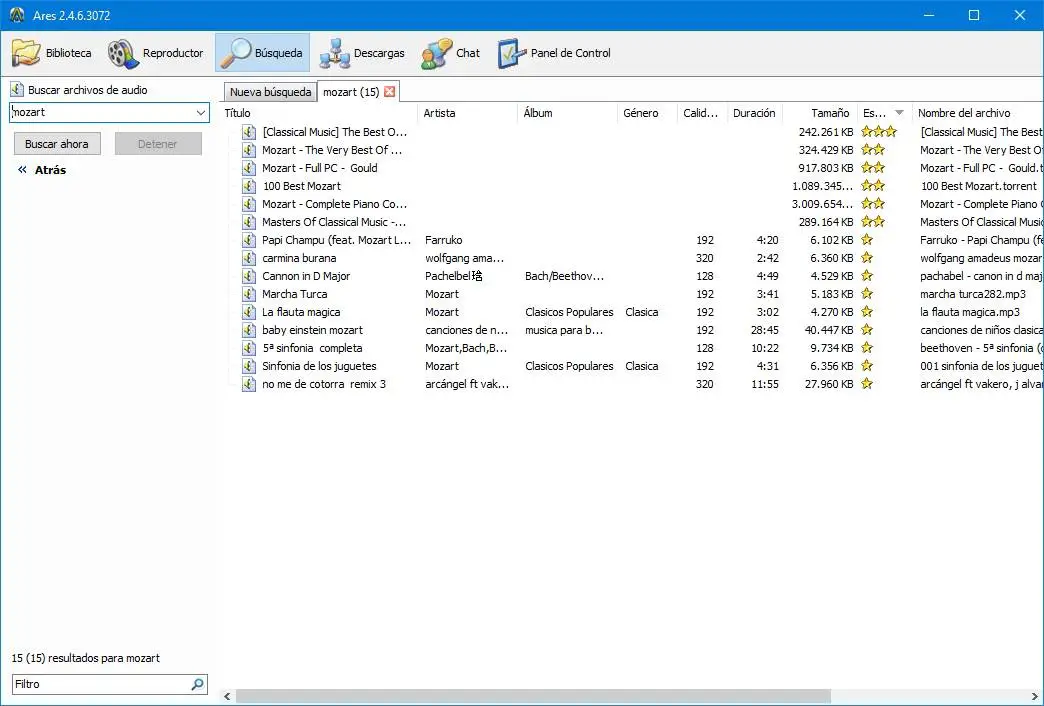Image resolution: width=1044 pixels, height=706 pixels.
Task: Switch to the 'Nueva búsqueda' tab
Action: pos(270,92)
